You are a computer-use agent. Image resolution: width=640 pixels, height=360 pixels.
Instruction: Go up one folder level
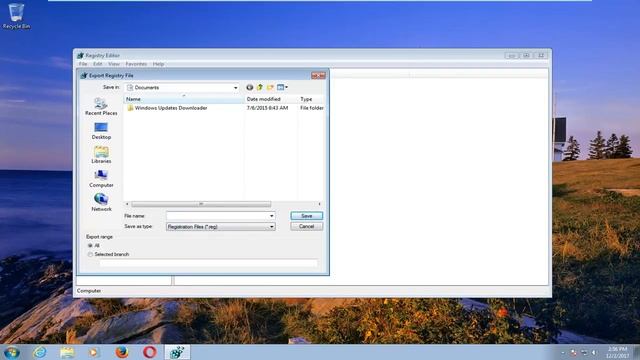(260, 87)
